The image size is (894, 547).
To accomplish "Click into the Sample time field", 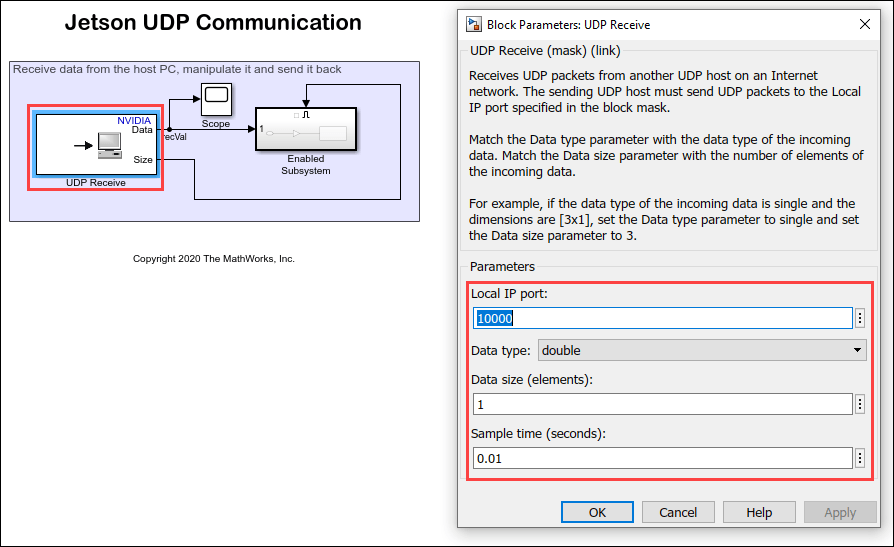I will point(662,458).
